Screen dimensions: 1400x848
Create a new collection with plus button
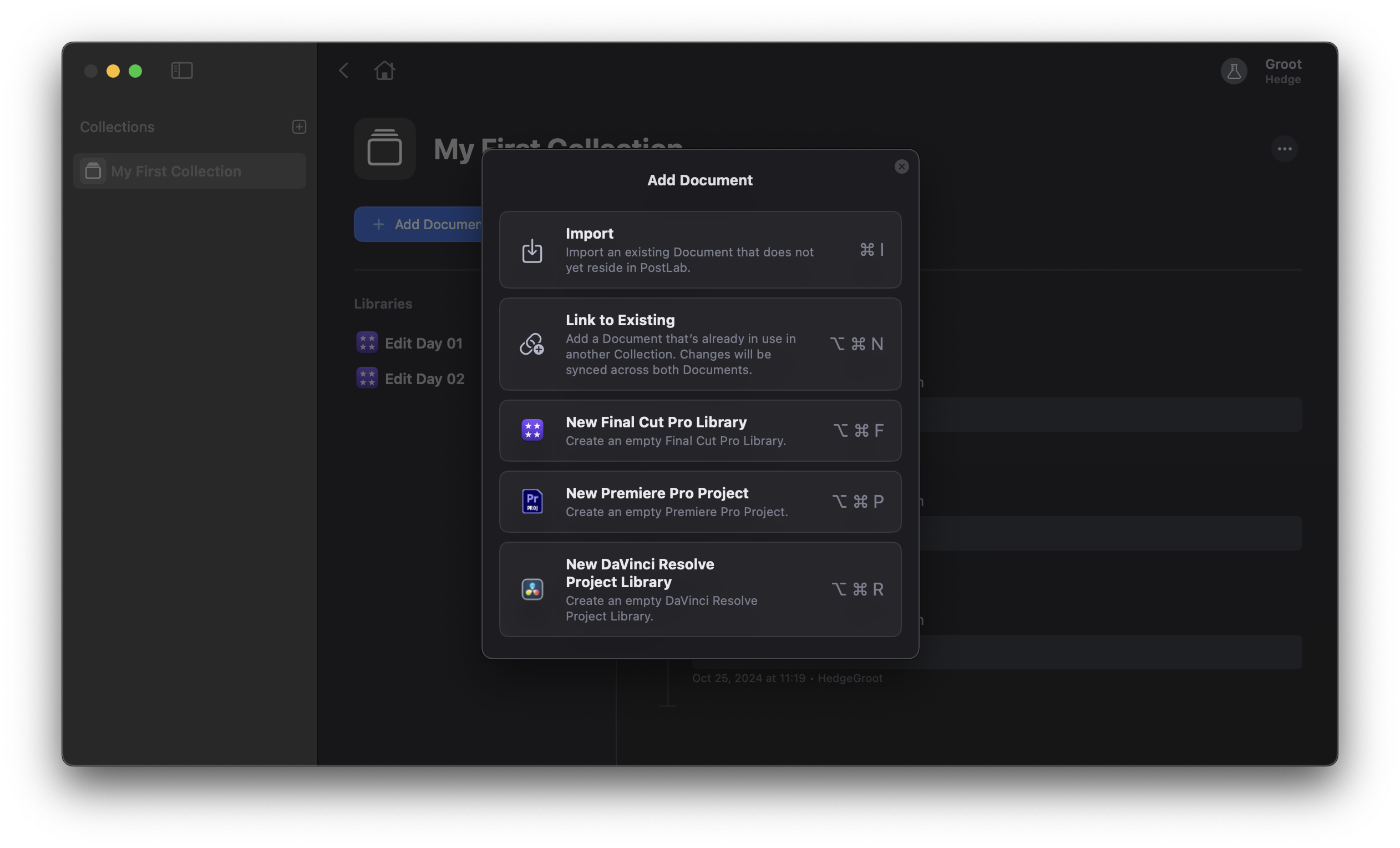click(298, 126)
